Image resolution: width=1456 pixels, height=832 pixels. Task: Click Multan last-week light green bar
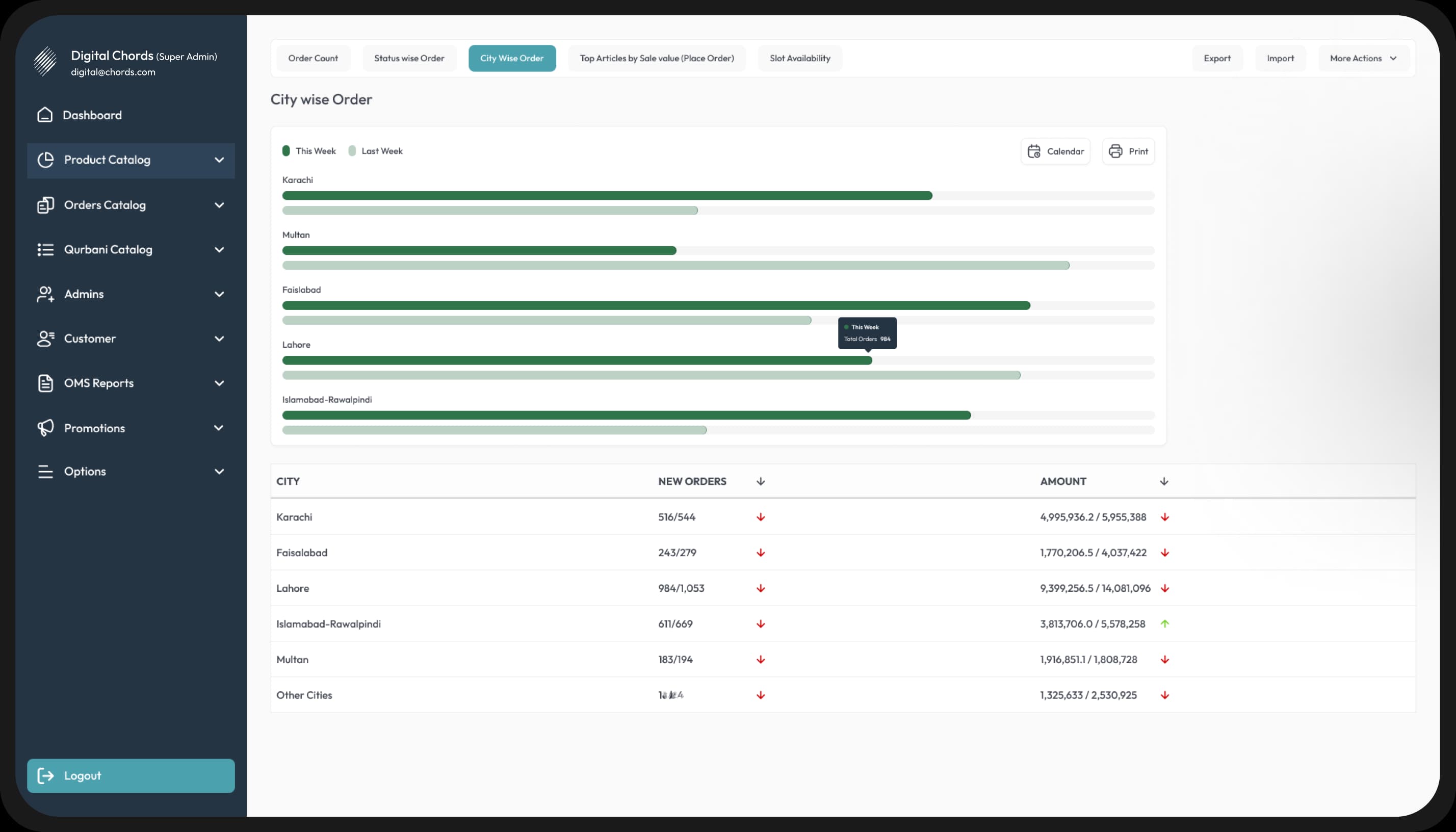click(676, 266)
